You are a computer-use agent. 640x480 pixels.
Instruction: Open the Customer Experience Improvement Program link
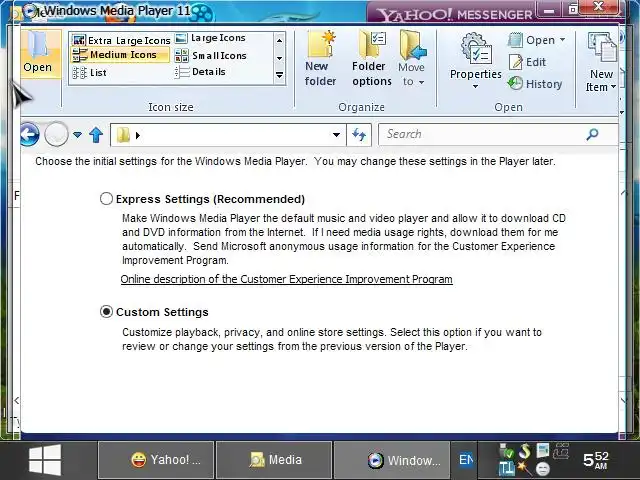(287, 279)
